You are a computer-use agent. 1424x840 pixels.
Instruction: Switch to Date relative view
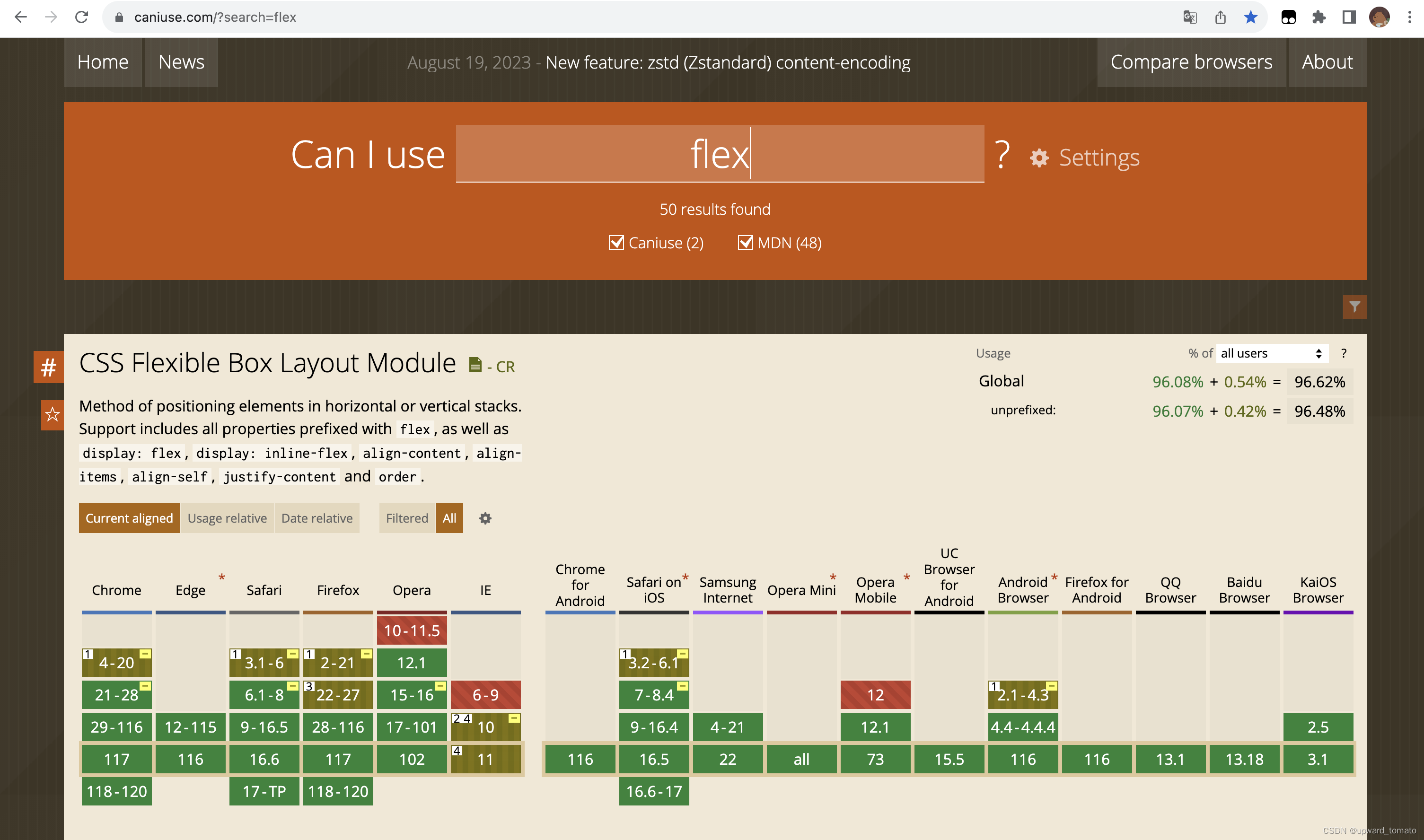[x=317, y=518]
